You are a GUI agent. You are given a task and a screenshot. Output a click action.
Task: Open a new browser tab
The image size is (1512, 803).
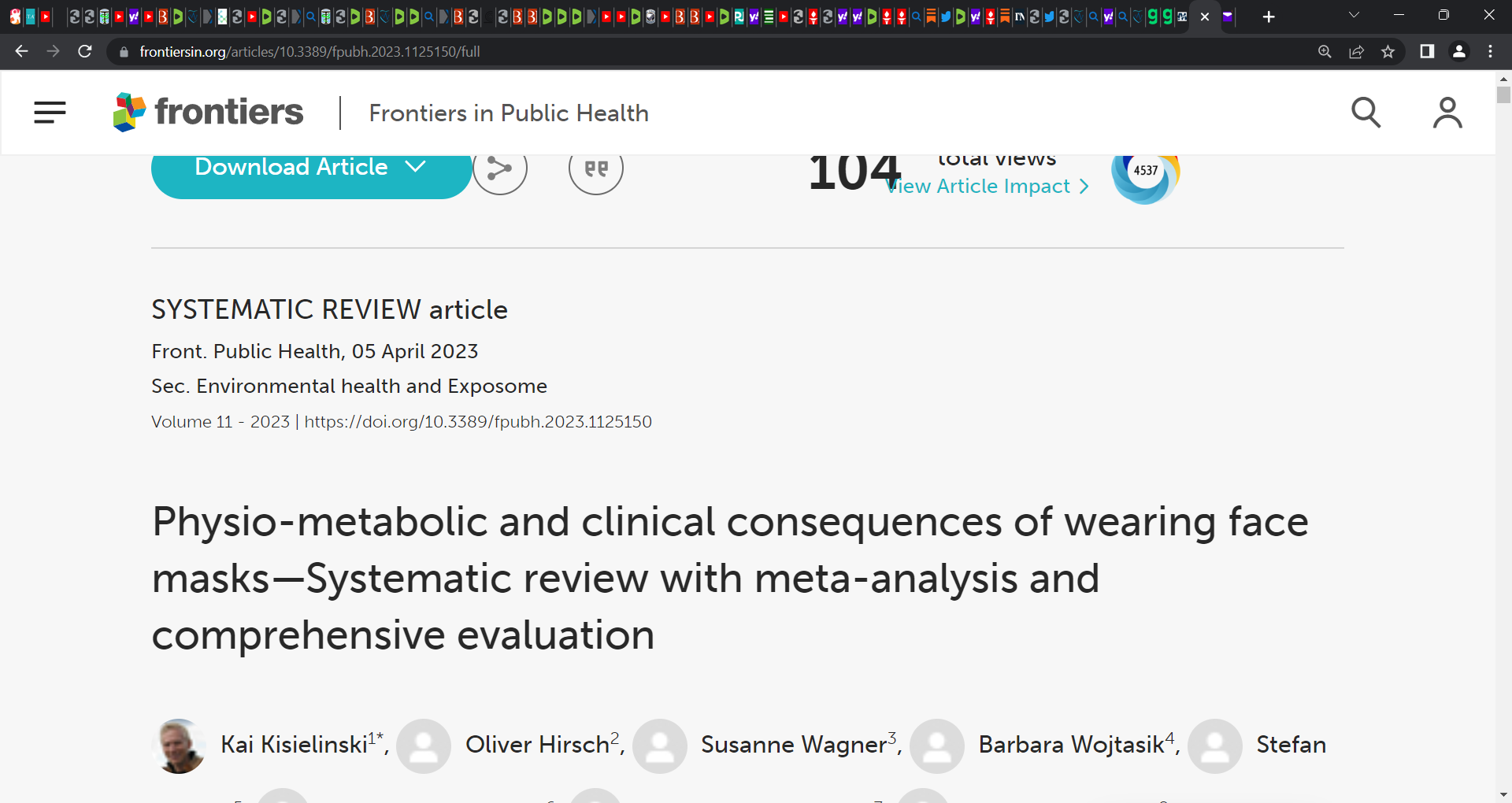point(1269,17)
